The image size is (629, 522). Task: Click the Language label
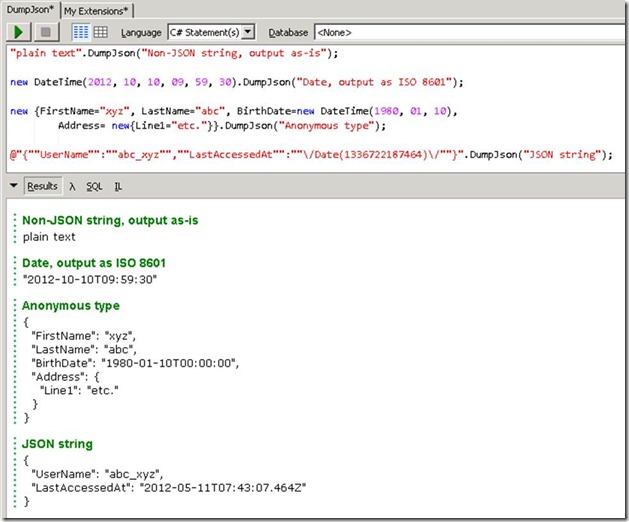141,33
